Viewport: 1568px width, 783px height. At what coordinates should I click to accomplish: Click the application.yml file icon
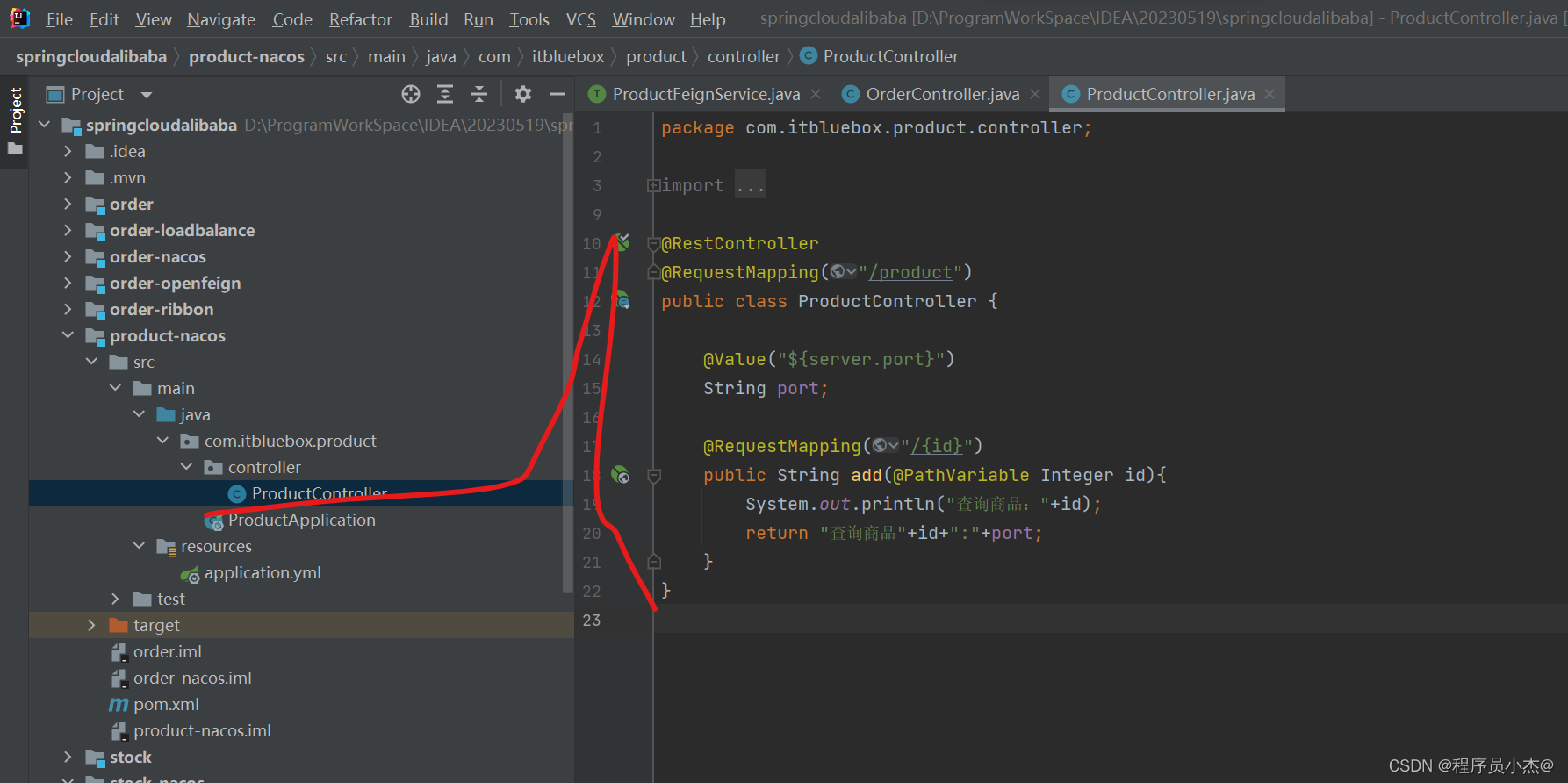(x=190, y=573)
